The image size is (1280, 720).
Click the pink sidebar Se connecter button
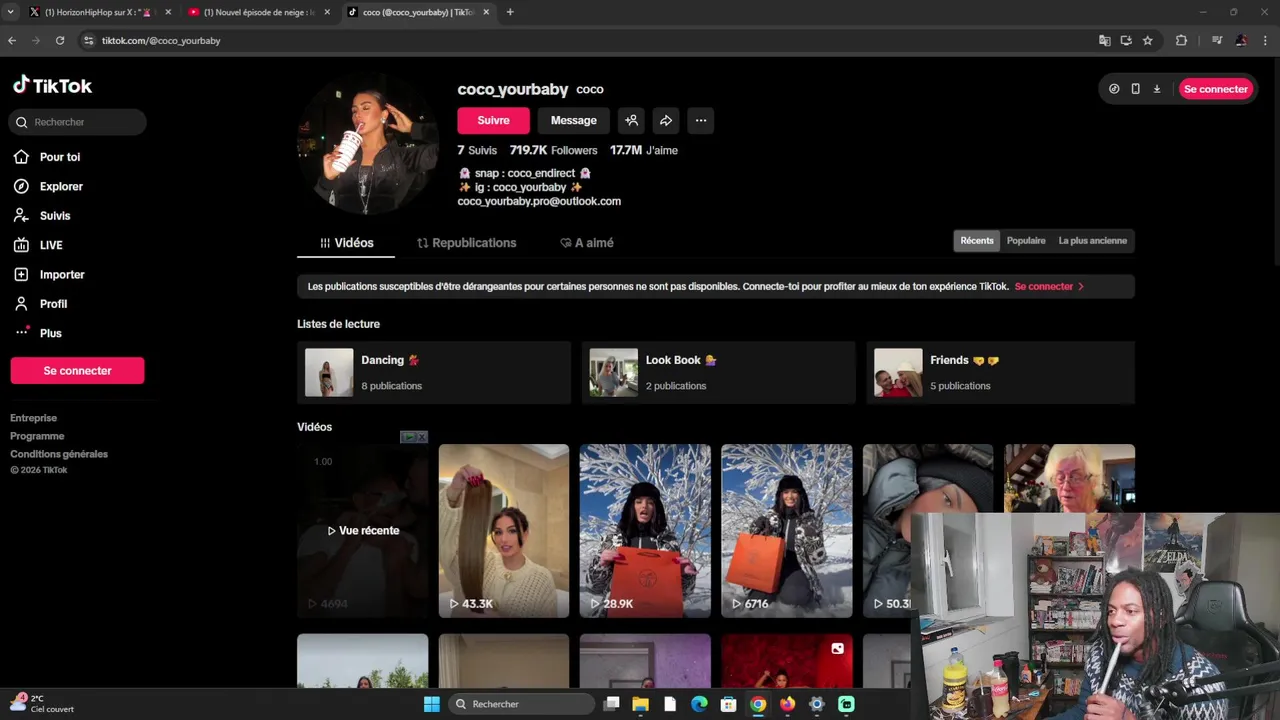(77, 370)
